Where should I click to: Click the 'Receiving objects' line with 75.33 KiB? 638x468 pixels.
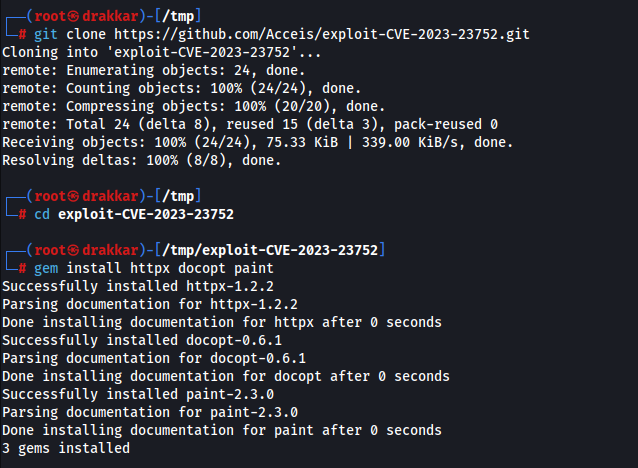click(258, 142)
